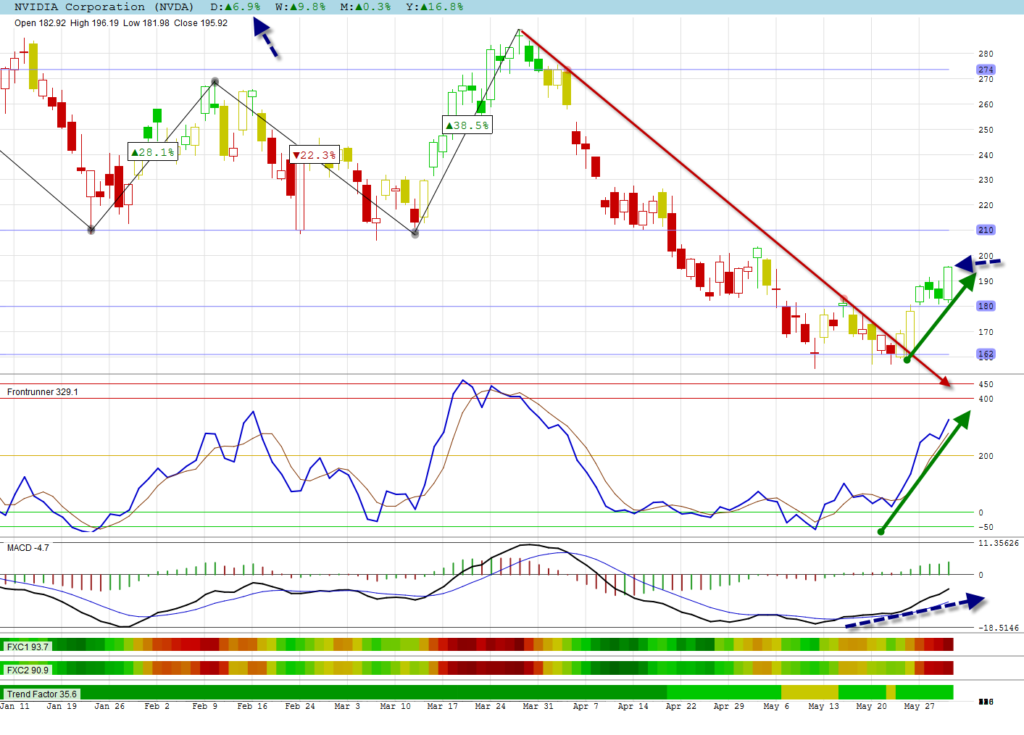Click the 250 price axis label

985,129
